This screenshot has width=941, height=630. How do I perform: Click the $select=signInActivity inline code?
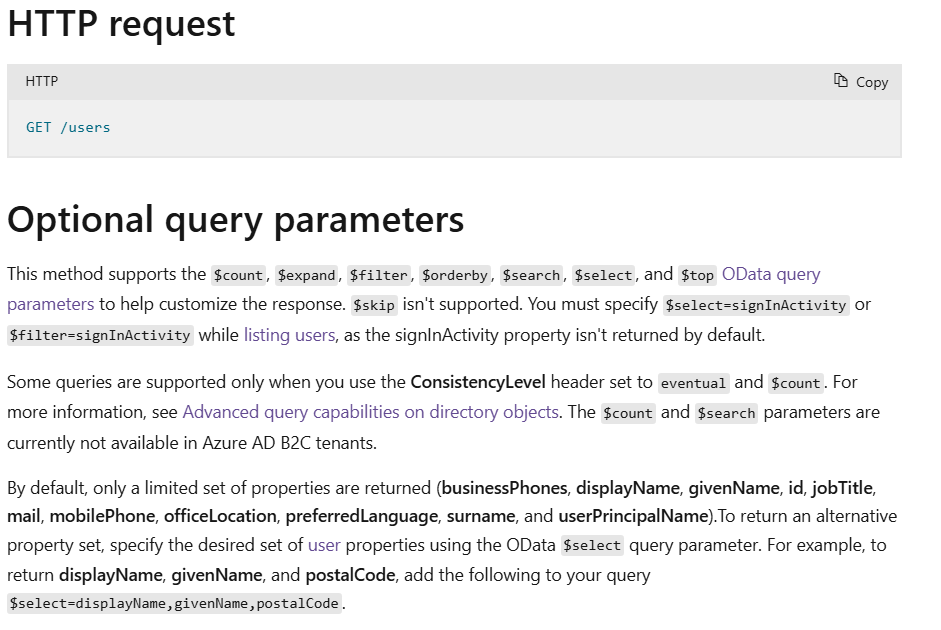pos(756,305)
